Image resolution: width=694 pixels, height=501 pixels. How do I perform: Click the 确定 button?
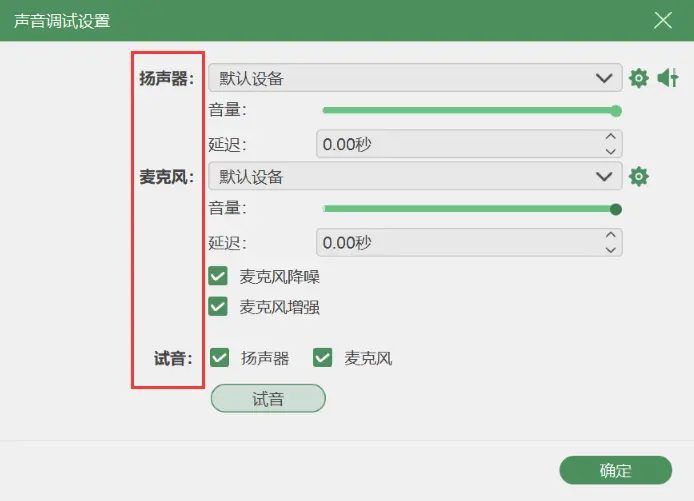(x=616, y=470)
